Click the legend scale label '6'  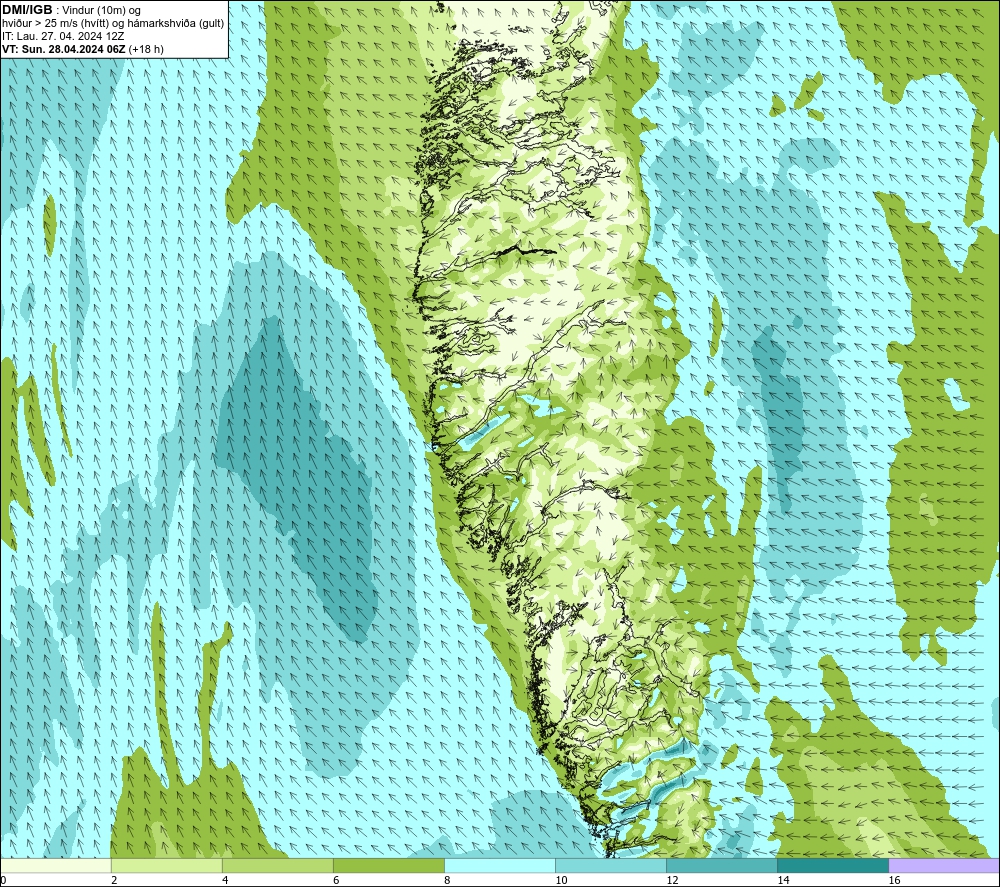point(336,881)
